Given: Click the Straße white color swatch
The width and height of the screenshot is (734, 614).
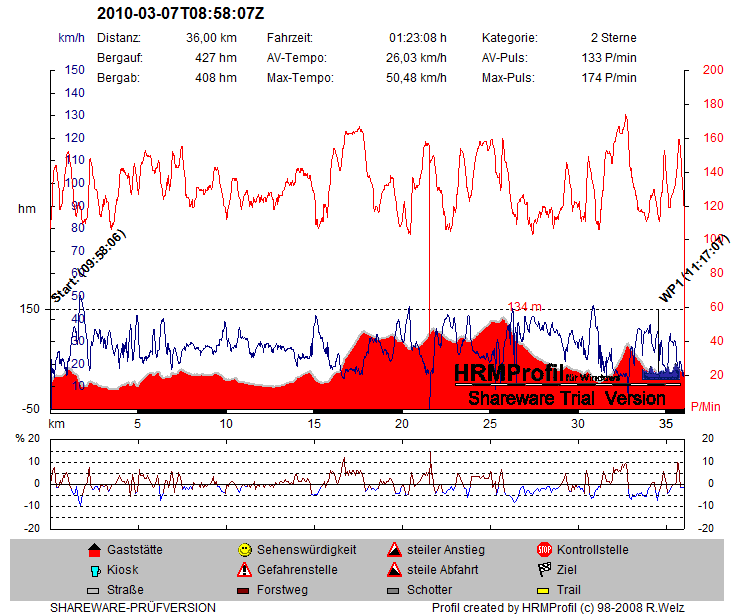Looking at the screenshot, I should pos(94,591).
